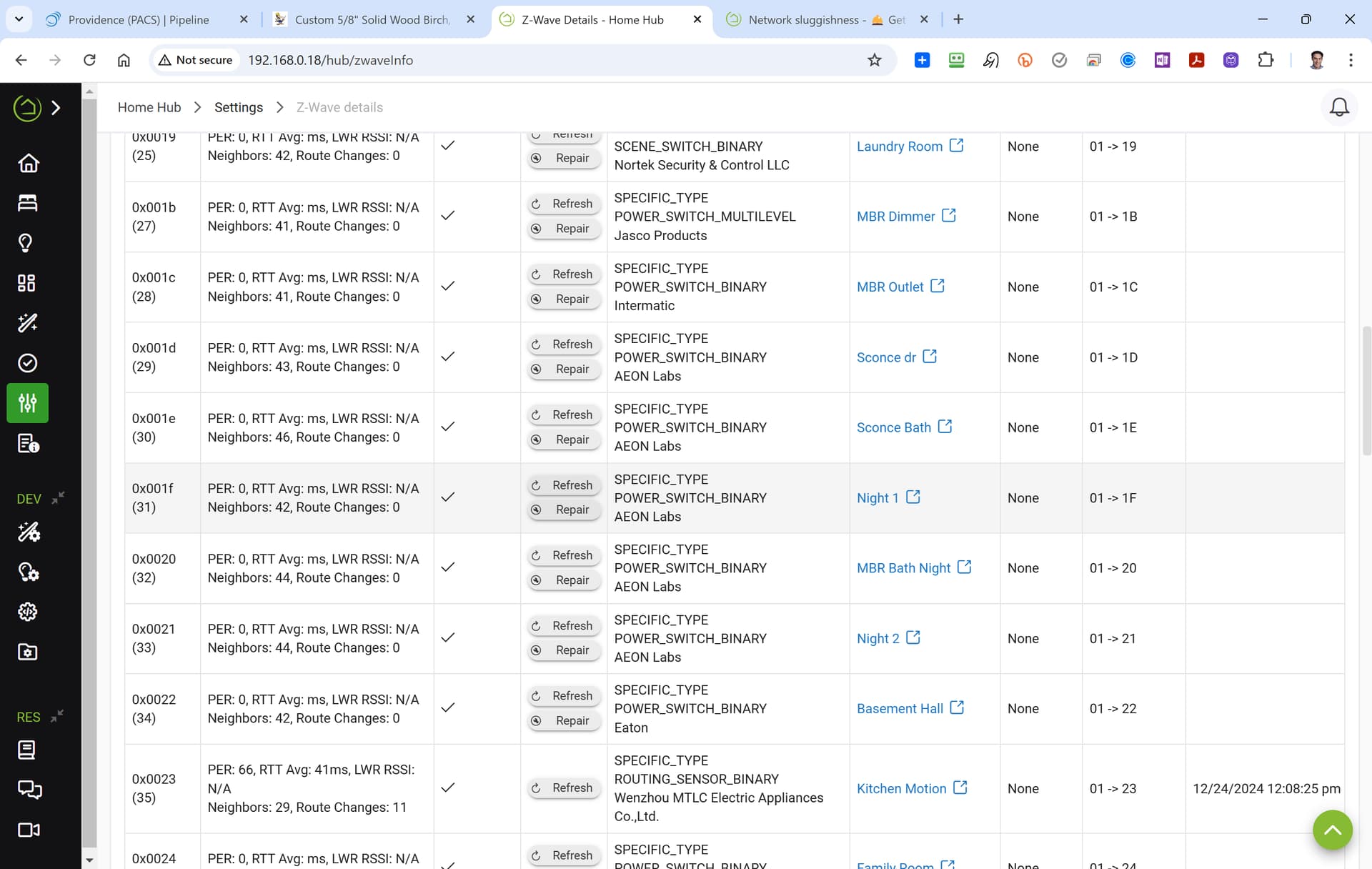Viewport: 1372px width, 869px height.
Task: Open the community chat icon under RES
Action: click(29, 790)
